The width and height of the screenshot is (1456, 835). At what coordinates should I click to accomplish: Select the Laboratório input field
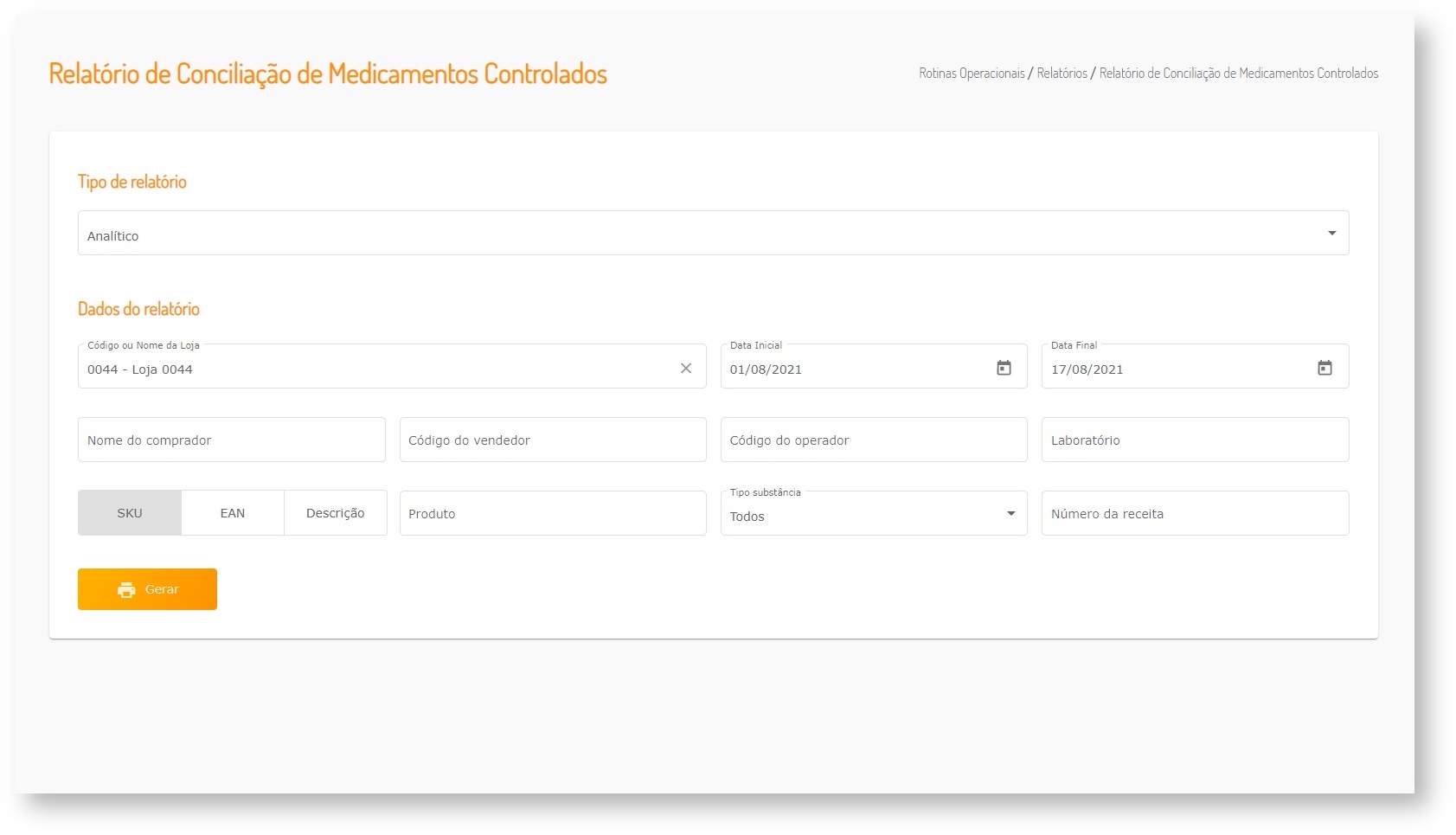[x=1195, y=440]
